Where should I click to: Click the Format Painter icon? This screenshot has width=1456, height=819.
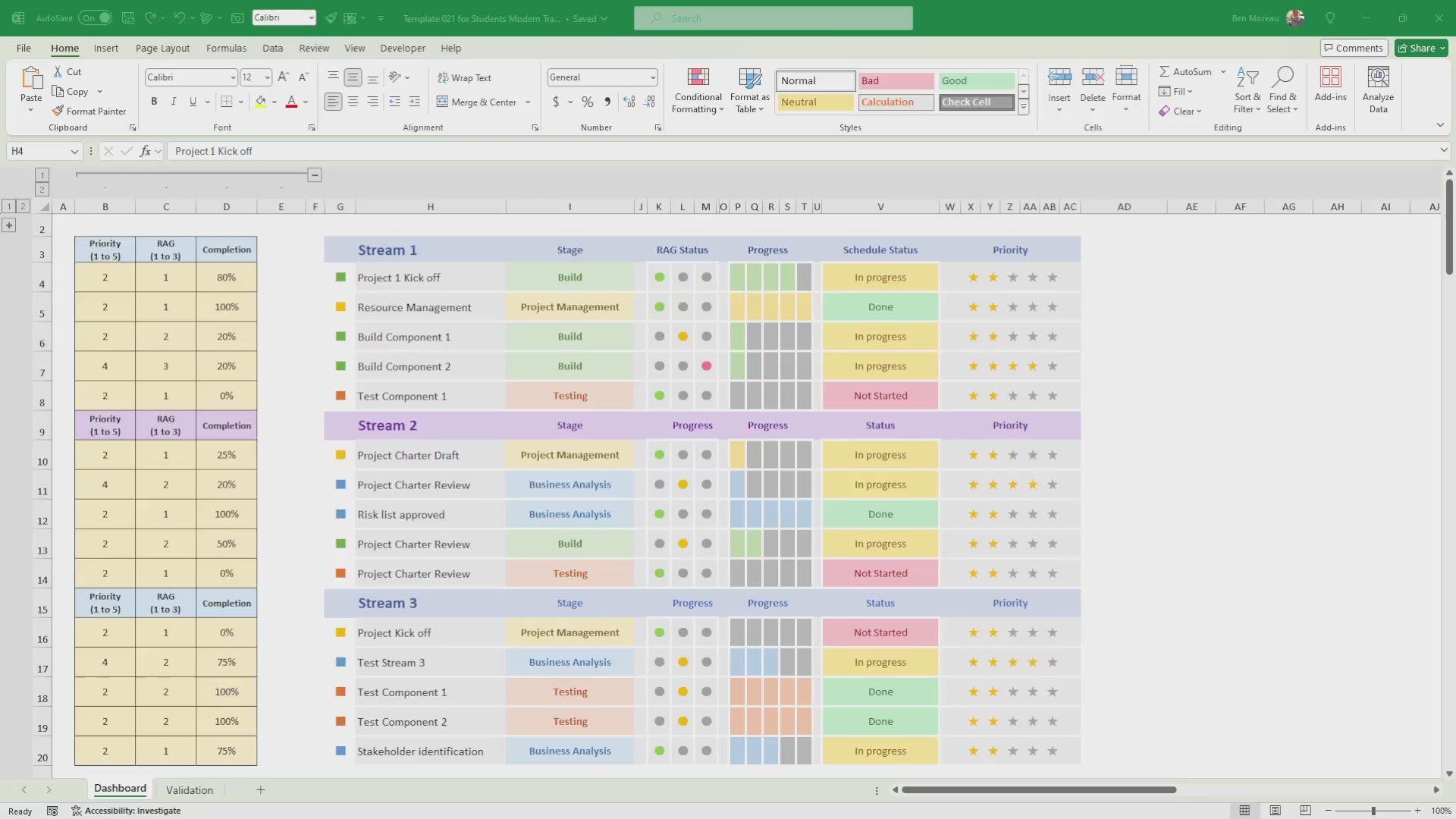[58, 111]
